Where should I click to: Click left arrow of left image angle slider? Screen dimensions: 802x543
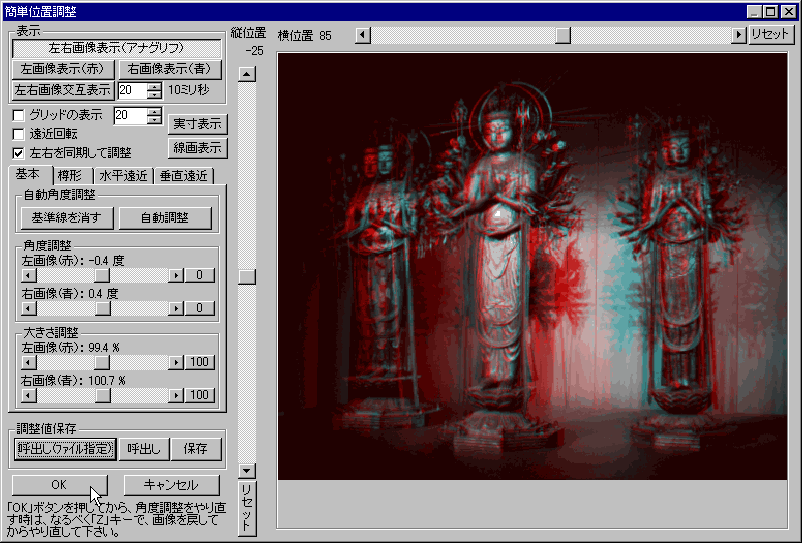click(x=29, y=276)
